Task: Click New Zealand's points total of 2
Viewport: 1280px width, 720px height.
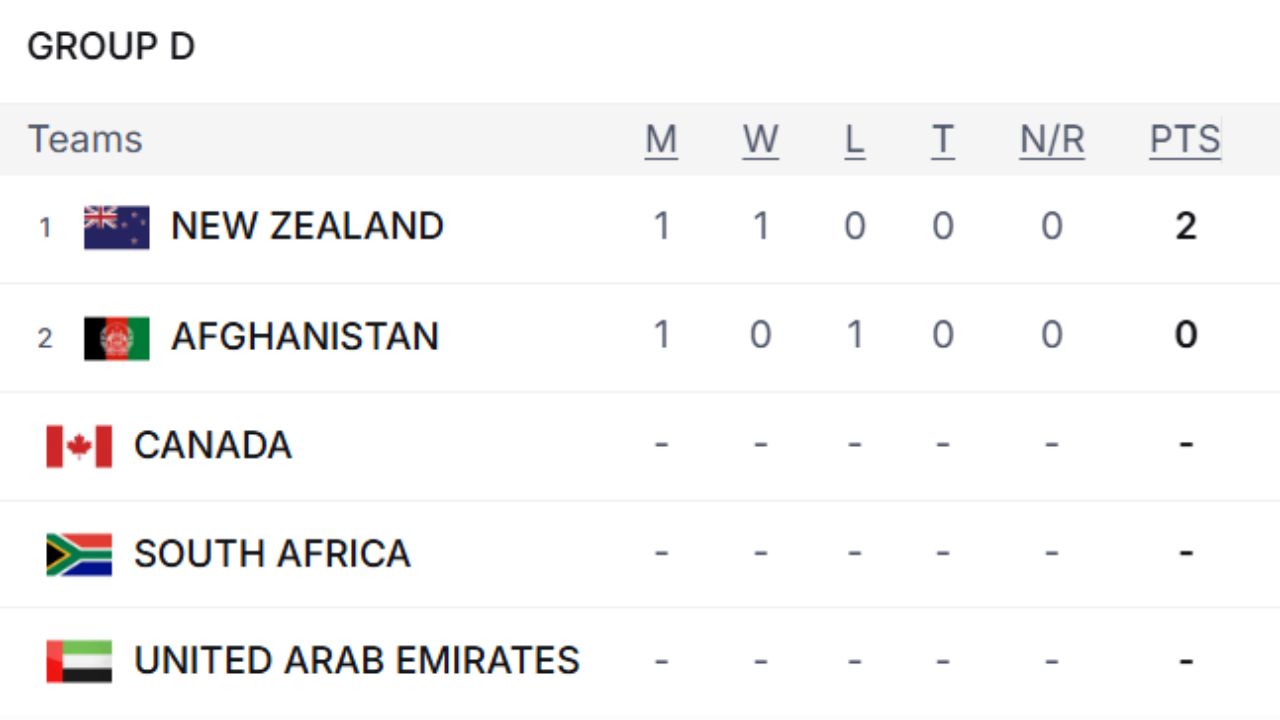Action: (1185, 225)
